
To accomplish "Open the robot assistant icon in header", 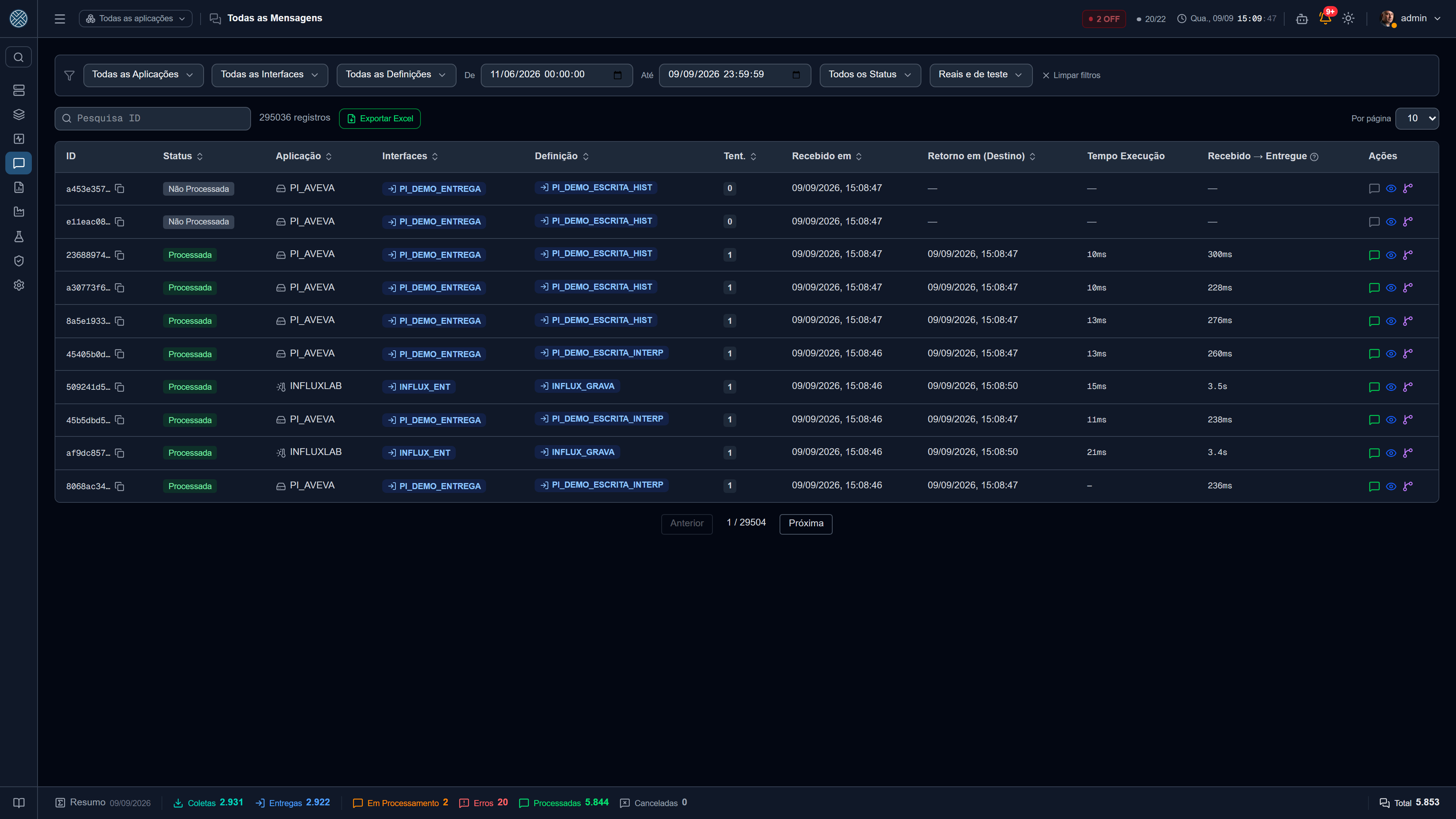I will point(1302,19).
